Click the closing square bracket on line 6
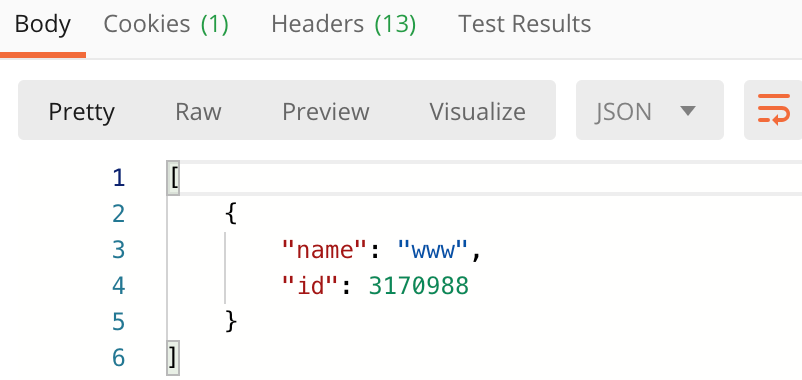This screenshot has height=380, width=802. (173, 358)
